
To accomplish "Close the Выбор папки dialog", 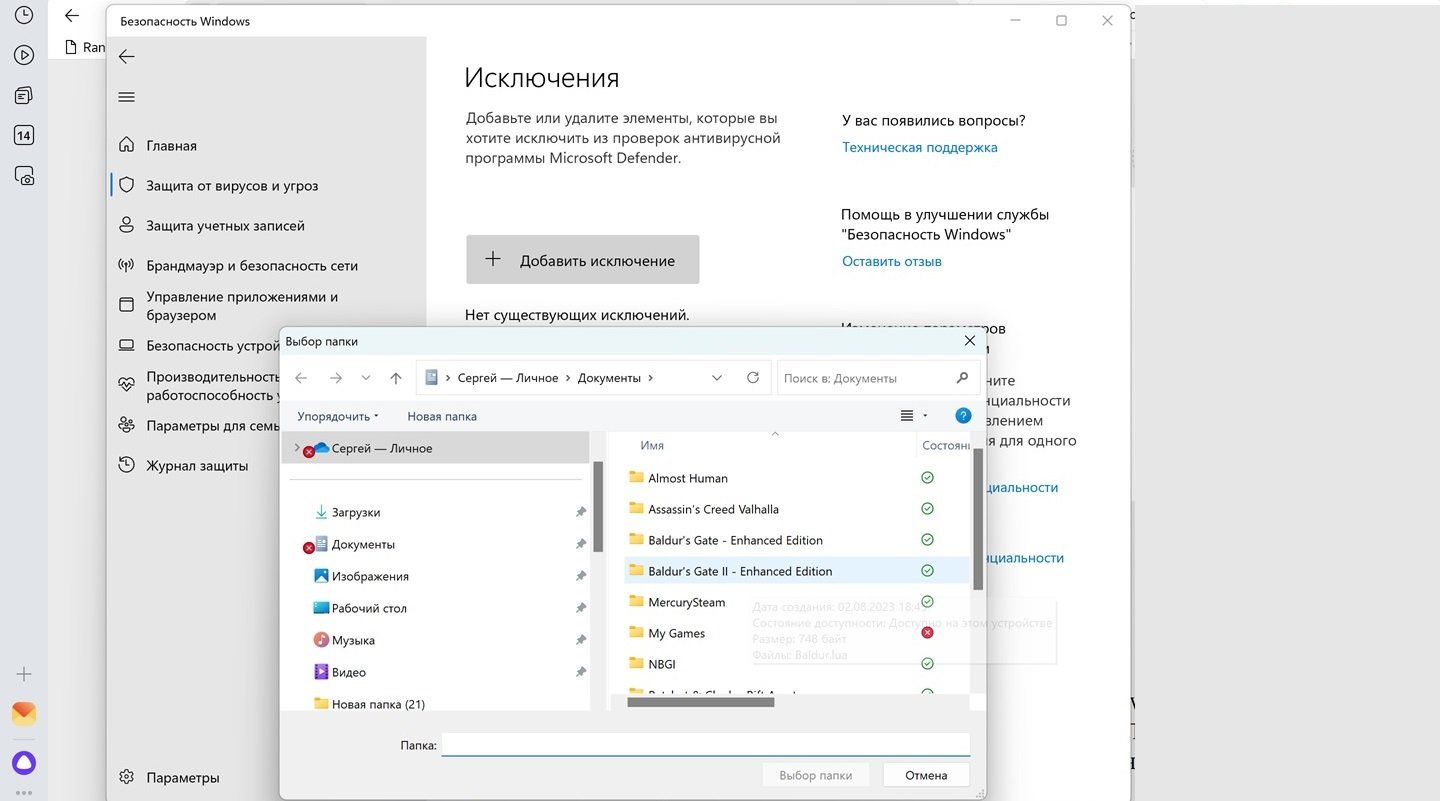I will (969, 341).
